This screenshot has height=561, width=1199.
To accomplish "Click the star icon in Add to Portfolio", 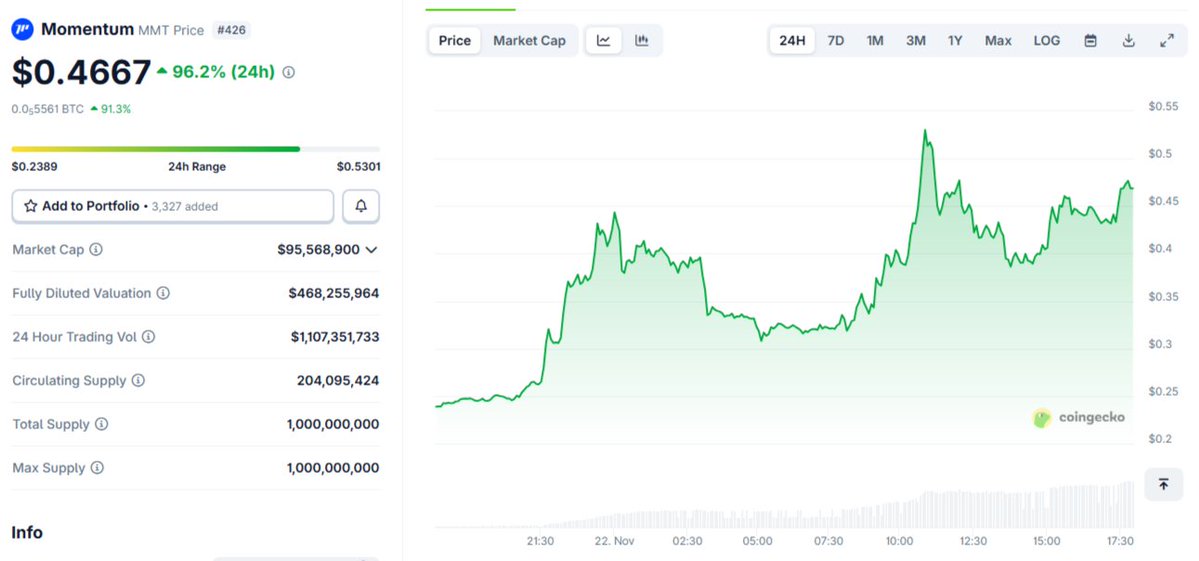I will [x=31, y=206].
